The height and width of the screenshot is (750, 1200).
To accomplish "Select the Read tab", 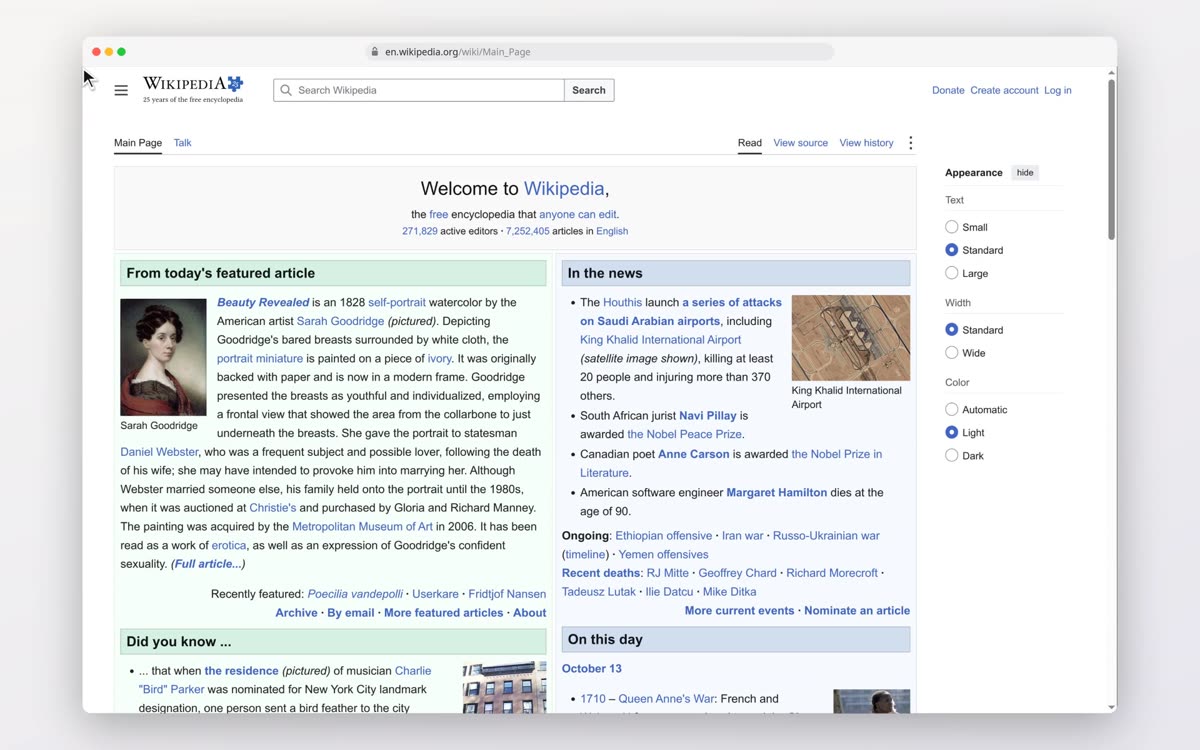I will coord(750,143).
